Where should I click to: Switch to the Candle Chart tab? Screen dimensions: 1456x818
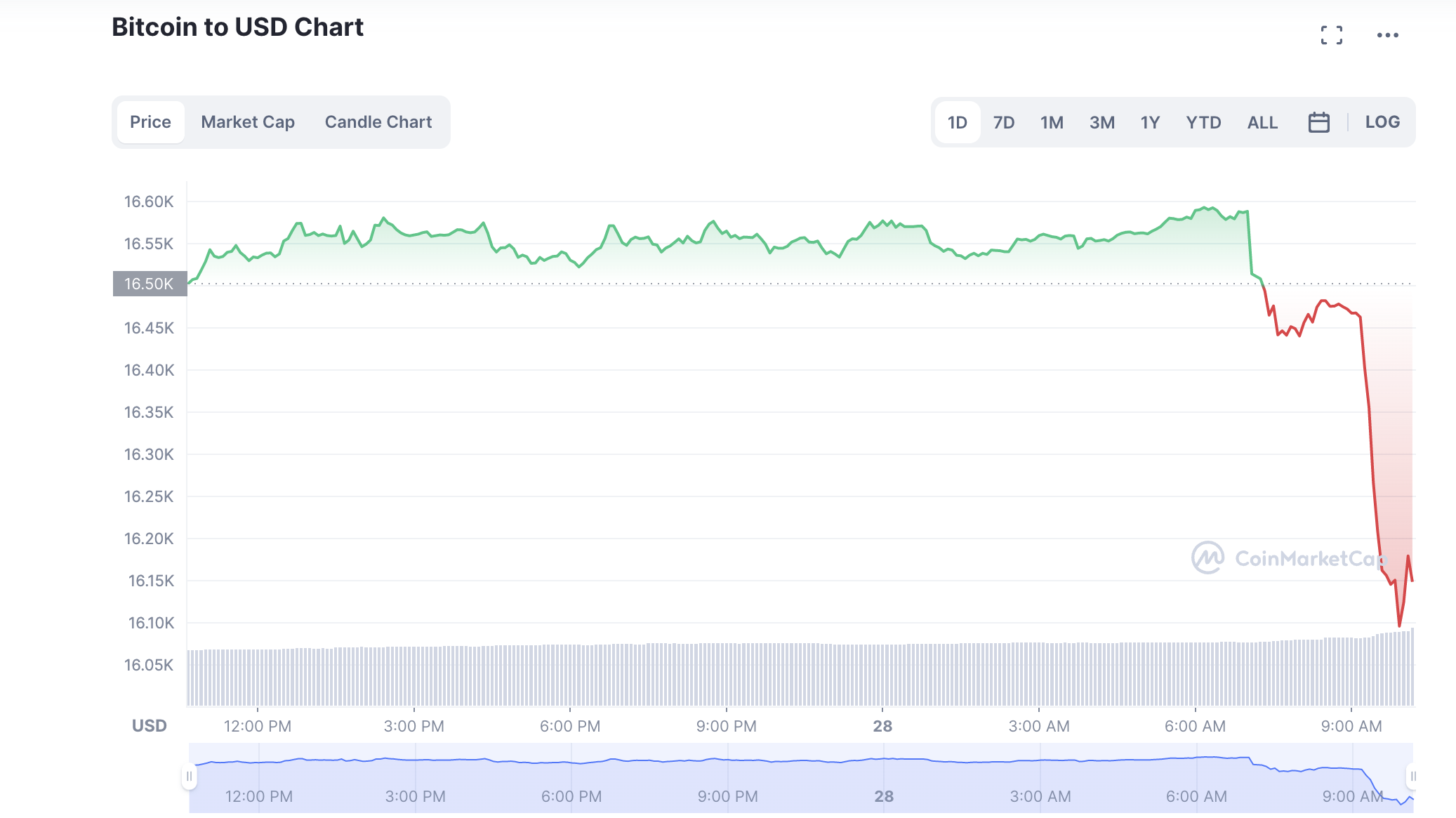[x=378, y=122]
